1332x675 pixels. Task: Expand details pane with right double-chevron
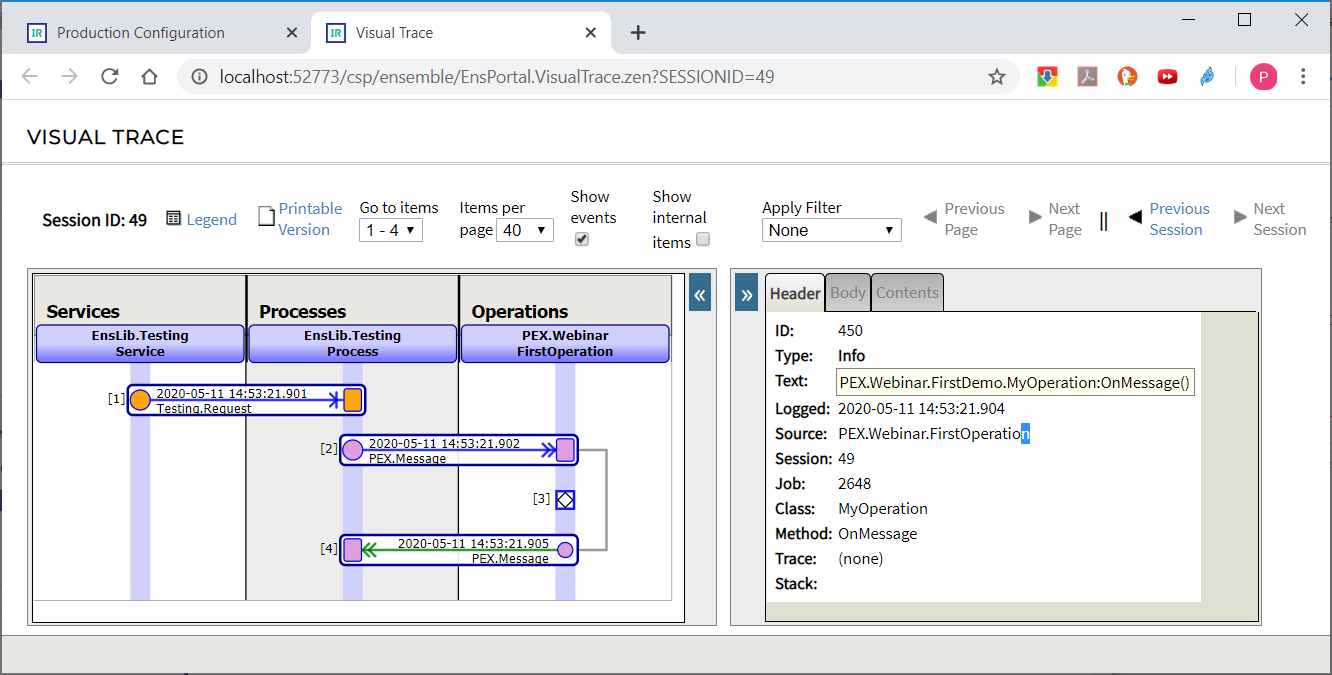[x=747, y=295]
